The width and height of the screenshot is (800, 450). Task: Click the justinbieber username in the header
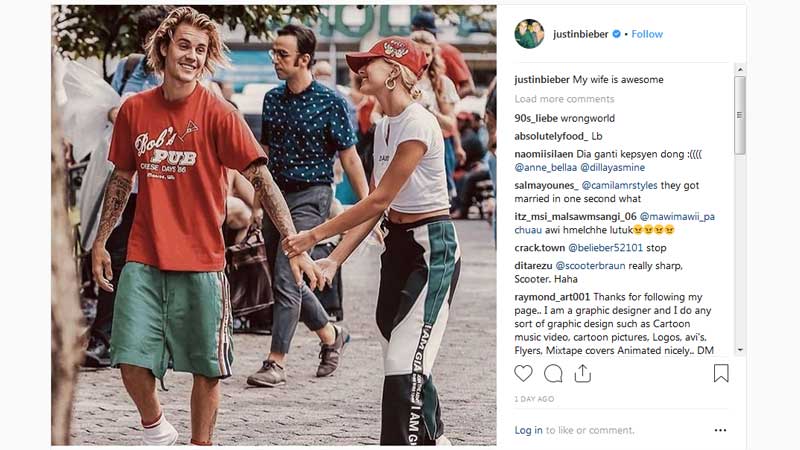(581, 34)
